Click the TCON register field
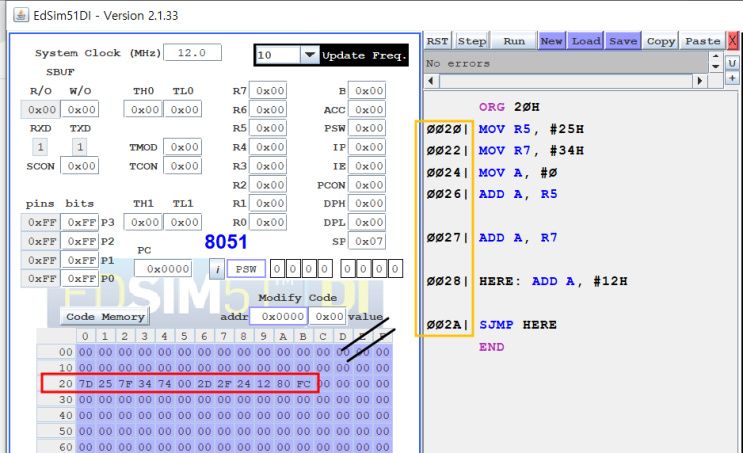Viewport: 743px width, 453px height. tap(182, 166)
